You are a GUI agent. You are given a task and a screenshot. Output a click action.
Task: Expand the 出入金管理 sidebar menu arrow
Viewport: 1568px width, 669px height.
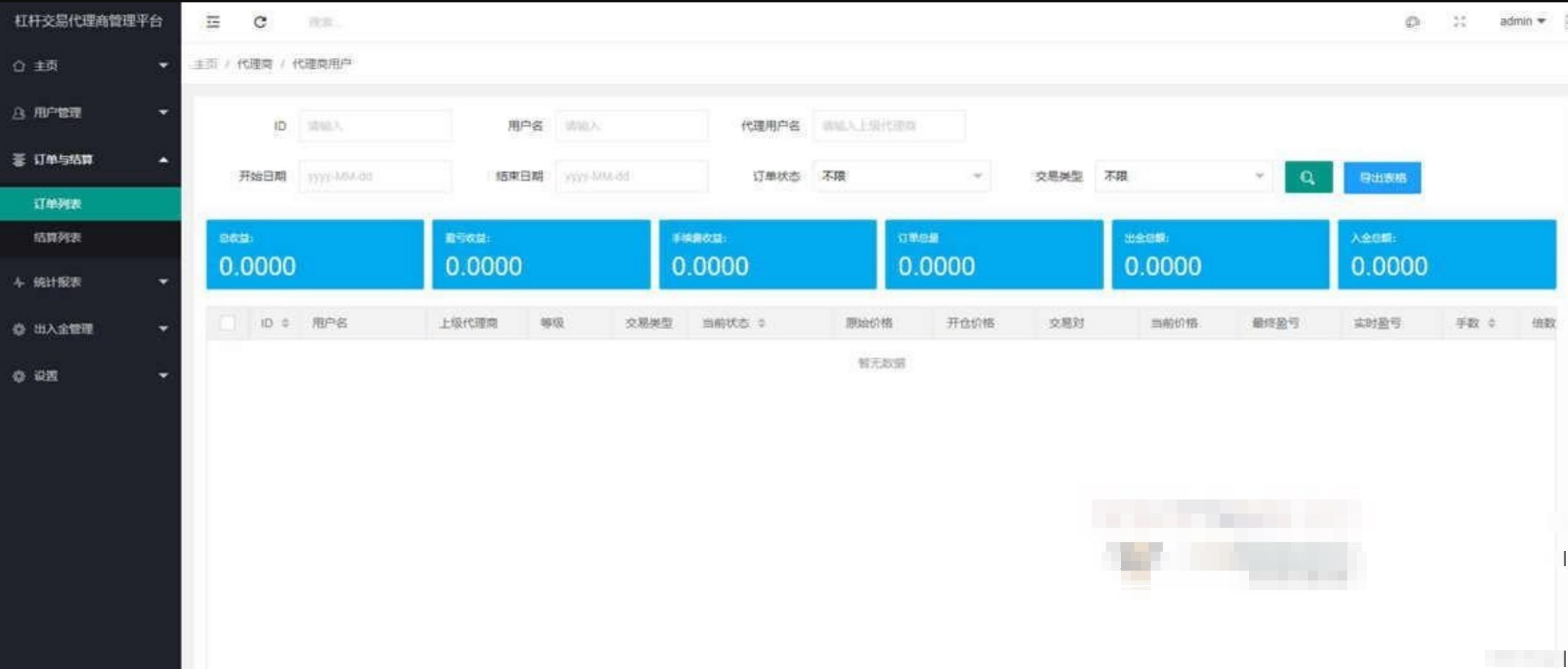pos(163,328)
